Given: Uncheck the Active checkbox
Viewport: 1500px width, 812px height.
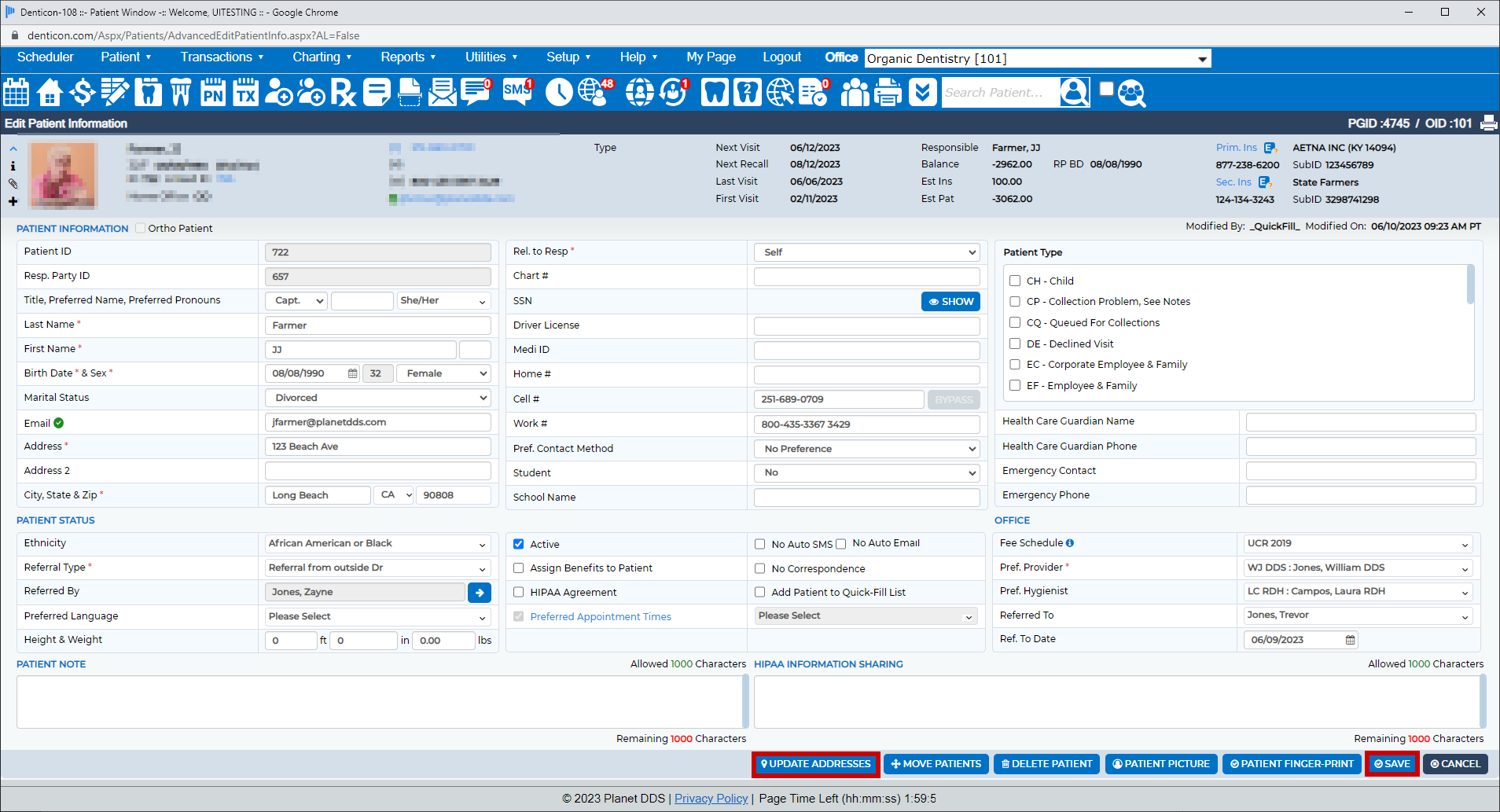Looking at the screenshot, I should (519, 544).
